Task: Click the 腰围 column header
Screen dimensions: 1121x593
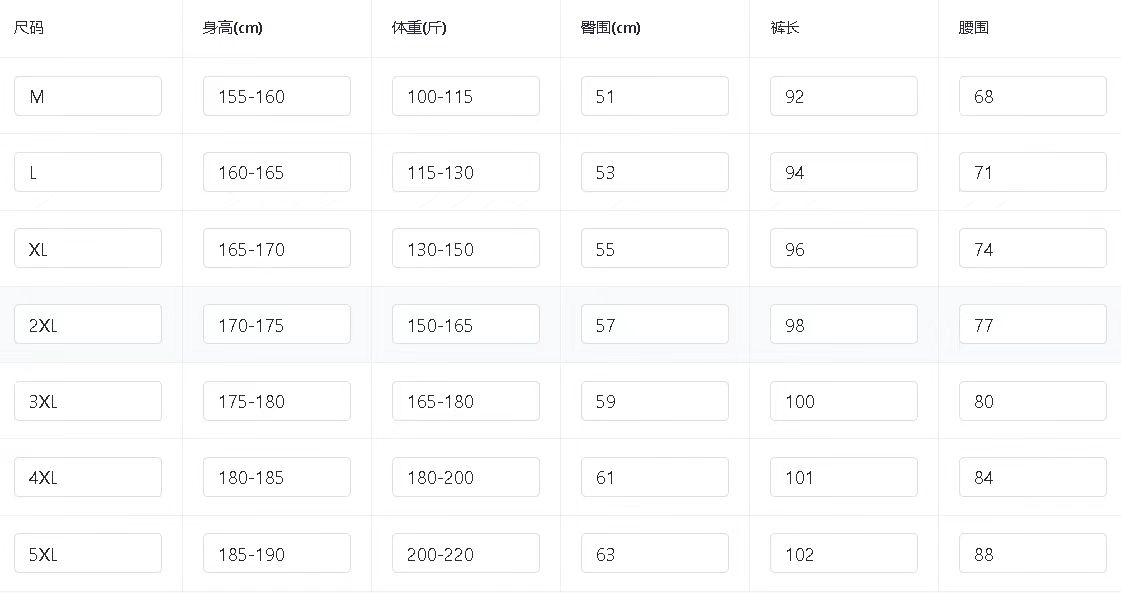Action: coord(974,28)
